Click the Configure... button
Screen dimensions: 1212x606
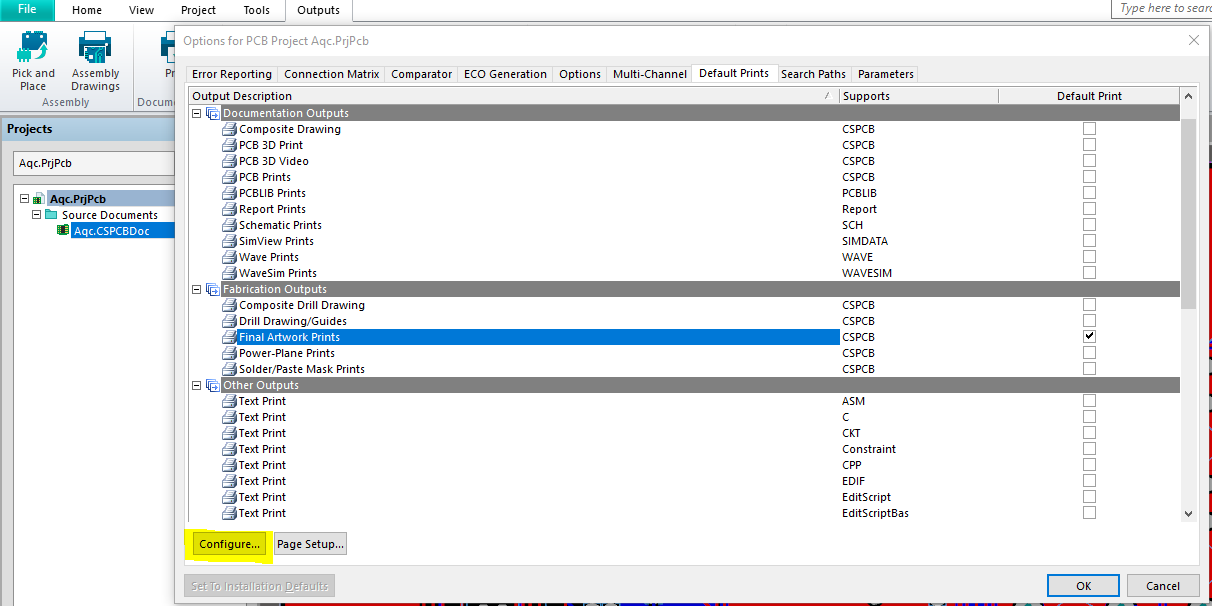pos(229,544)
